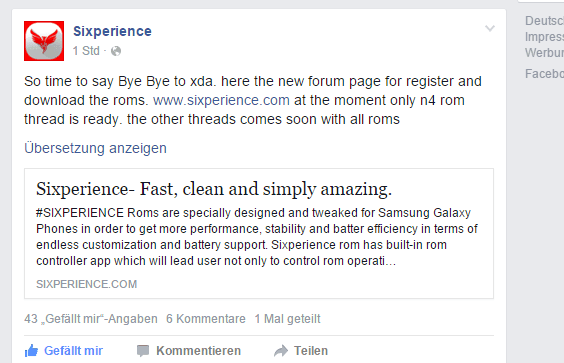View the 43 Gefällt mir-Angaben list

[91, 319]
